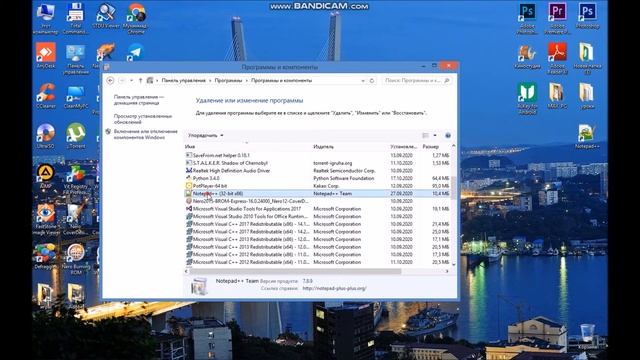Click the vertical scrollbar of the program list
Viewport: 640px width, 360px height.
[x=453, y=188]
